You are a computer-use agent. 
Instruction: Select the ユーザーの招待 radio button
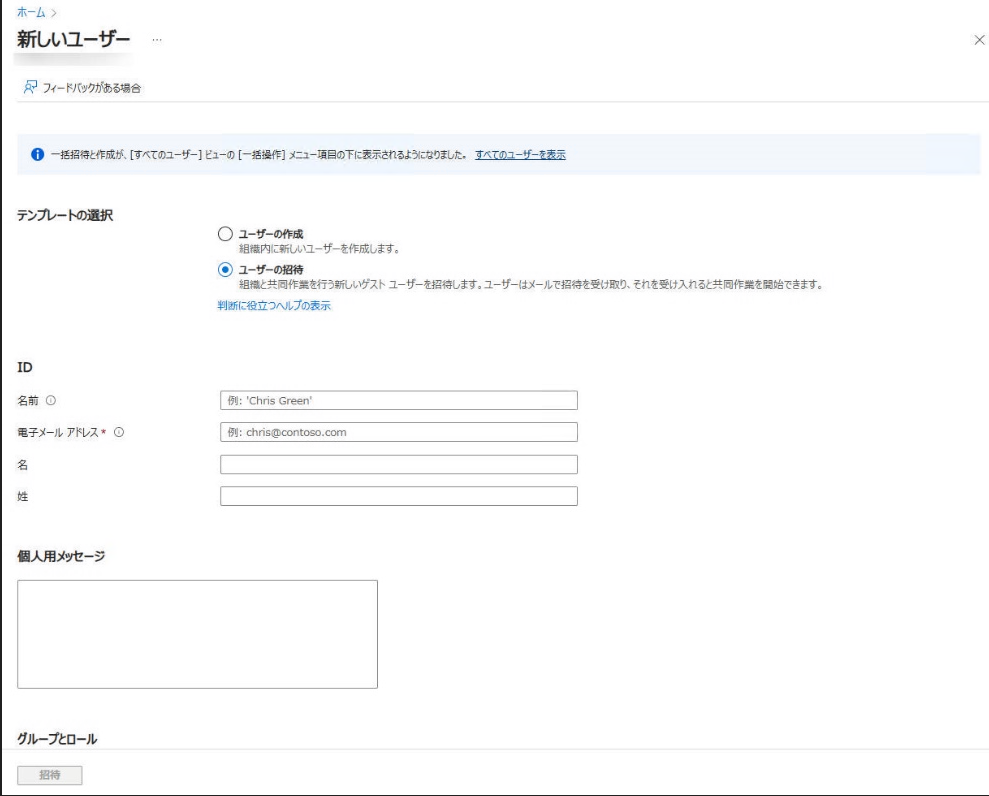(224, 269)
